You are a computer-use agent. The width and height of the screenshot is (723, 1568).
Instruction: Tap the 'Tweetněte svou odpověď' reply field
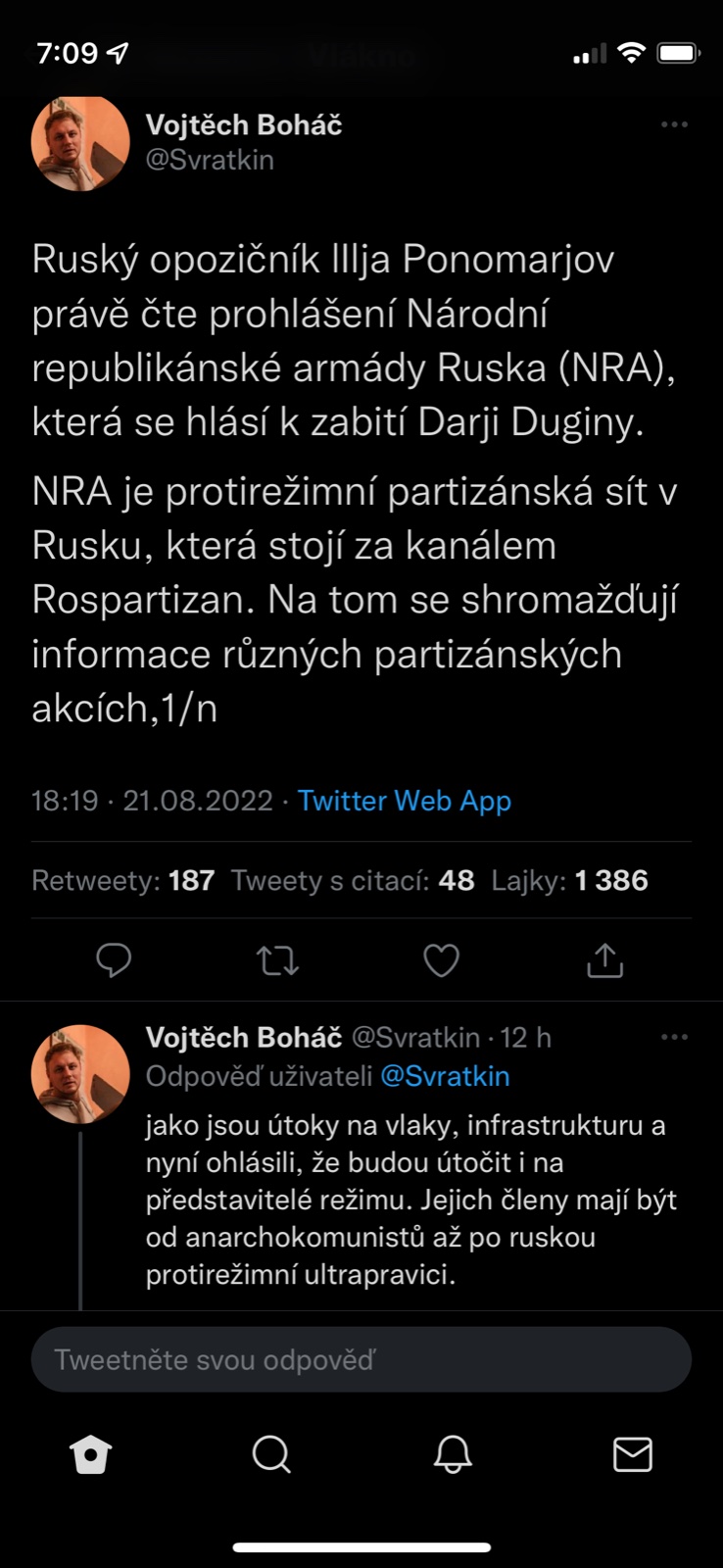point(361,1359)
